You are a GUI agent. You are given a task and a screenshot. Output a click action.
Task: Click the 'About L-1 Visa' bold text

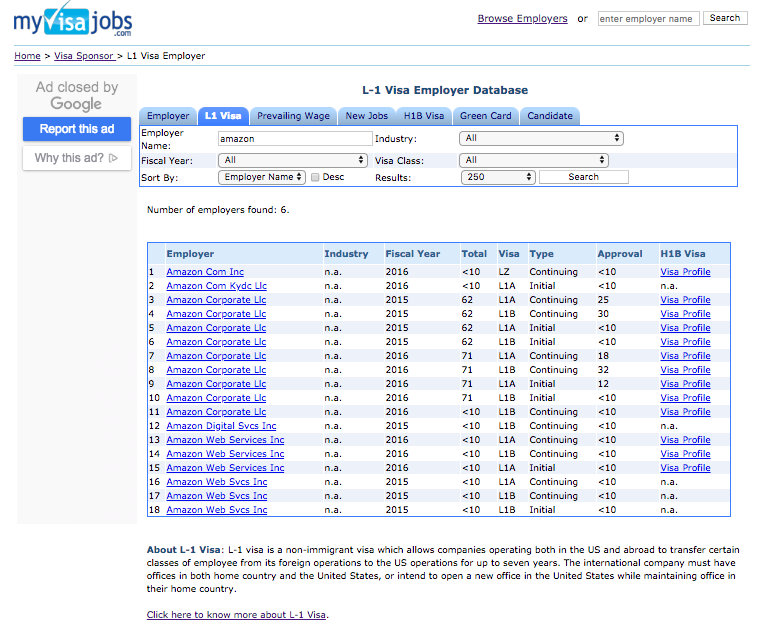coord(183,550)
